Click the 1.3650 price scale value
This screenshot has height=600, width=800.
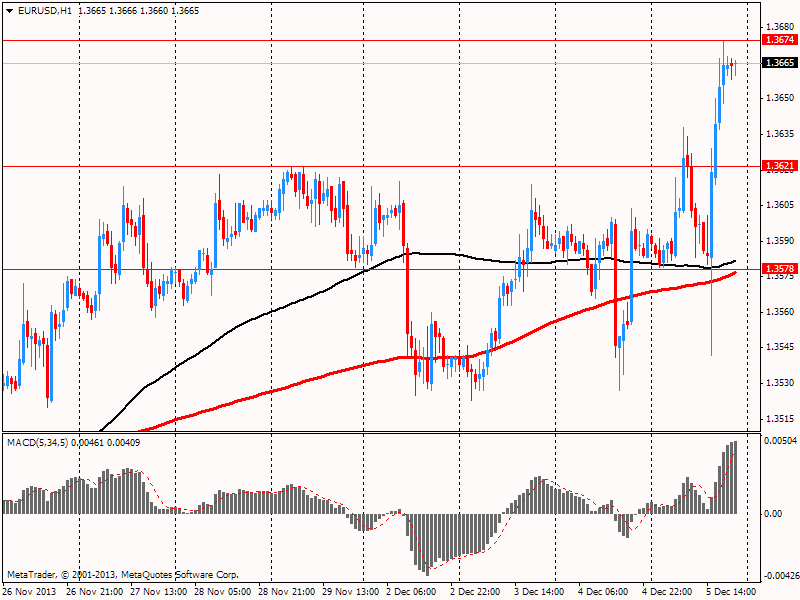[x=781, y=97]
